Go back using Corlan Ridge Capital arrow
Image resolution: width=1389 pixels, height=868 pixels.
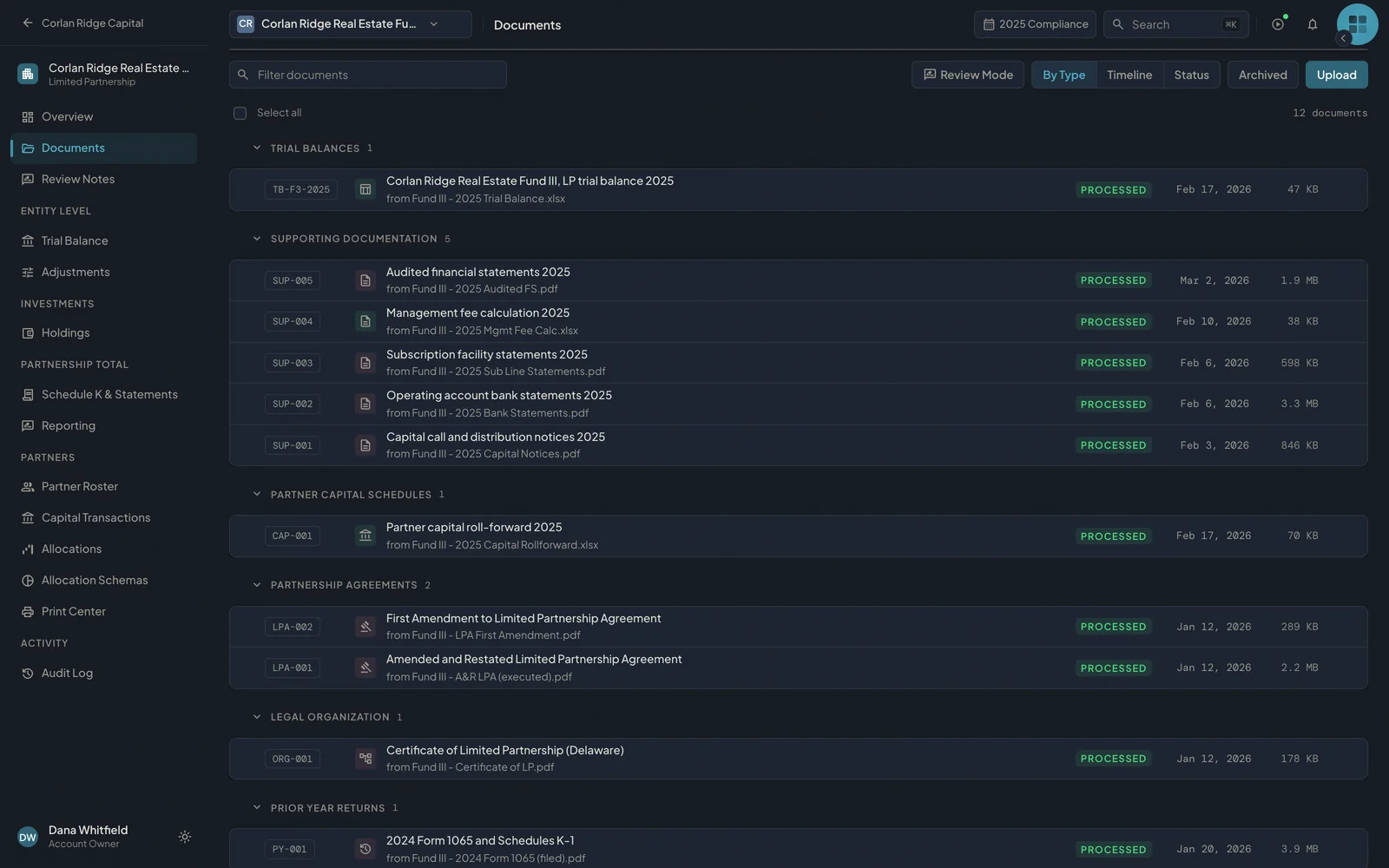[28, 23]
